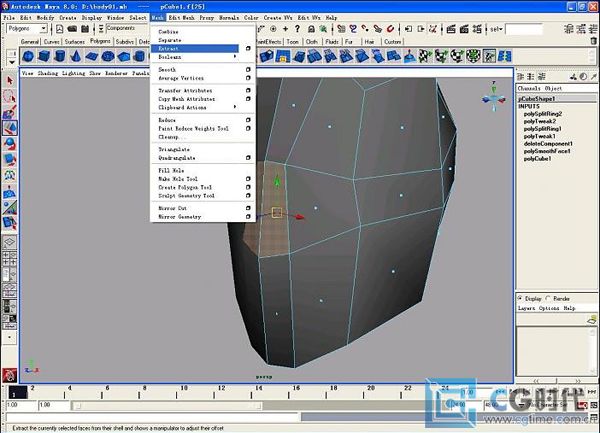The height and width of the screenshot is (433, 600).
Task: Choose the Paint Selection tool
Action: pos(10,112)
